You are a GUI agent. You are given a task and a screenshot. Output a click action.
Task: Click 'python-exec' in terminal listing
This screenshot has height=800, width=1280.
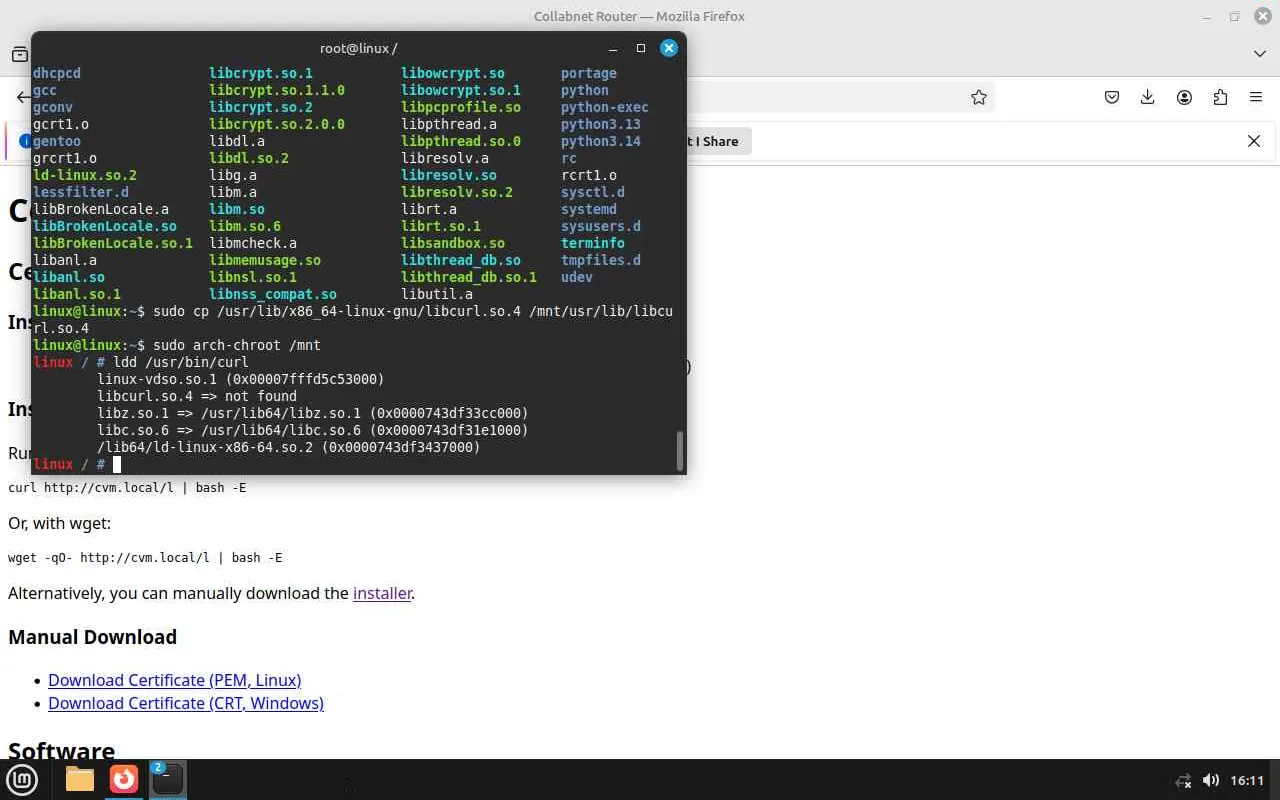click(x=605, y=107)
